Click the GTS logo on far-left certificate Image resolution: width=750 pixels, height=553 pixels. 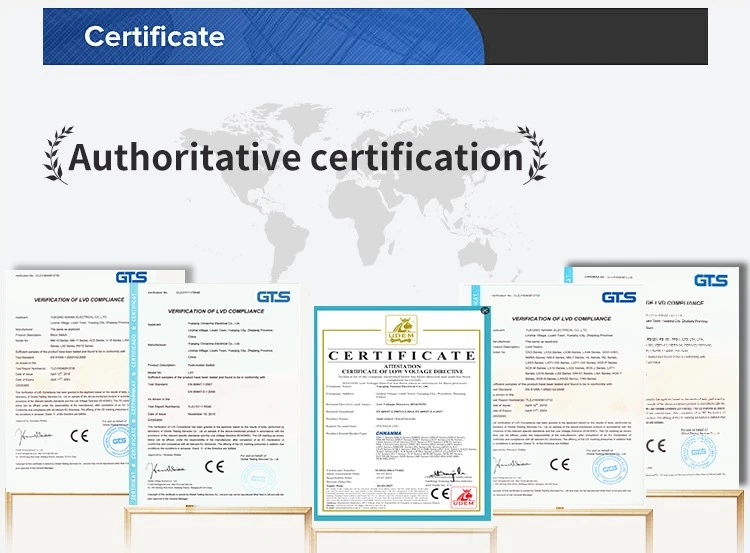coord(132,277)
